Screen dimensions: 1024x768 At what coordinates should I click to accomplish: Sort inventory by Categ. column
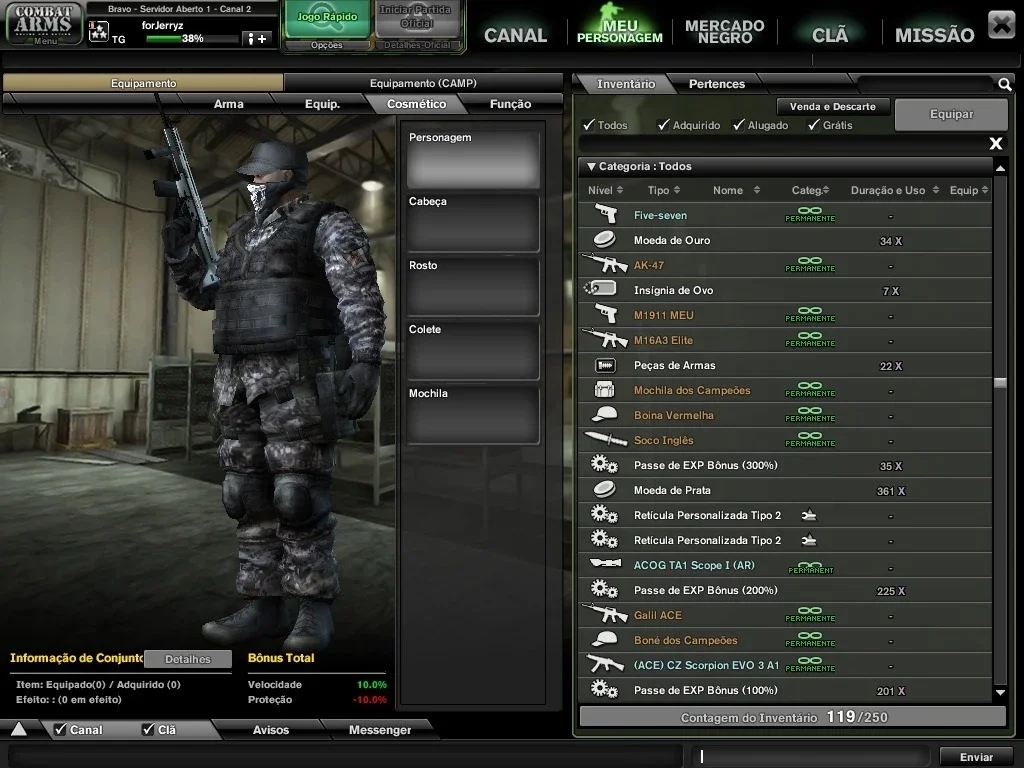pos(810,190)
